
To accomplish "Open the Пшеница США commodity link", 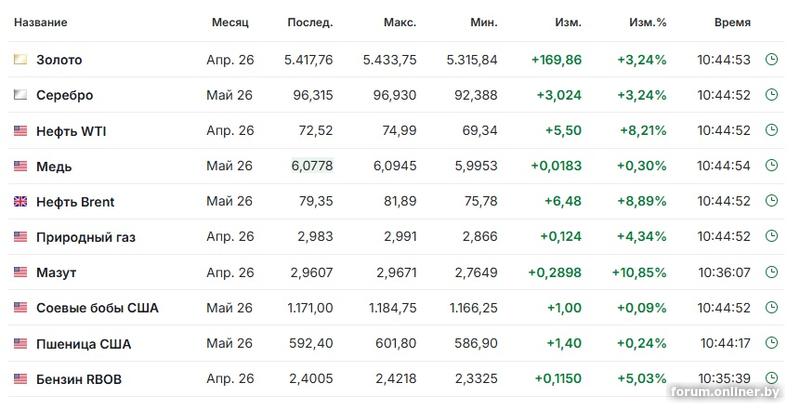I will [83, 344].
